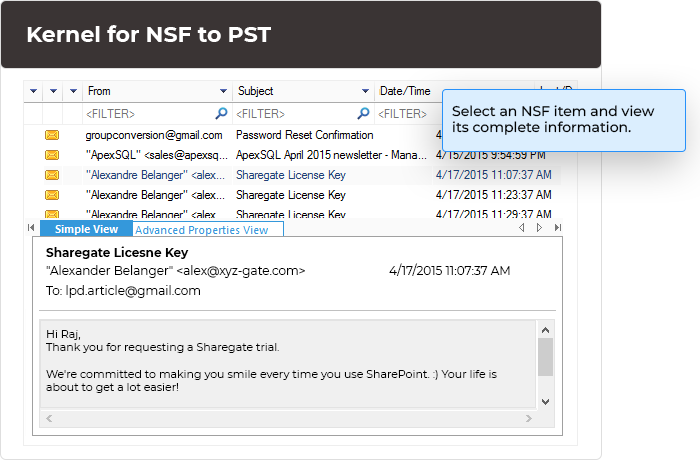Image resolution: width=700 pixels, height=460 pixels.
Task: Go to next tab with right triangle arrow
Action: coord(539,228)
